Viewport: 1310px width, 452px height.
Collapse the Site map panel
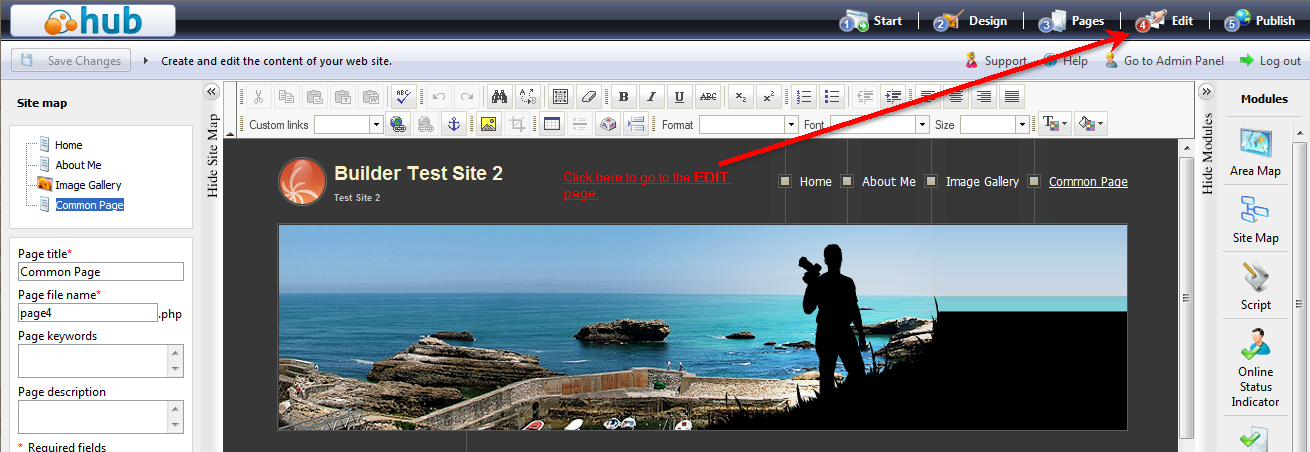[211, 92]
